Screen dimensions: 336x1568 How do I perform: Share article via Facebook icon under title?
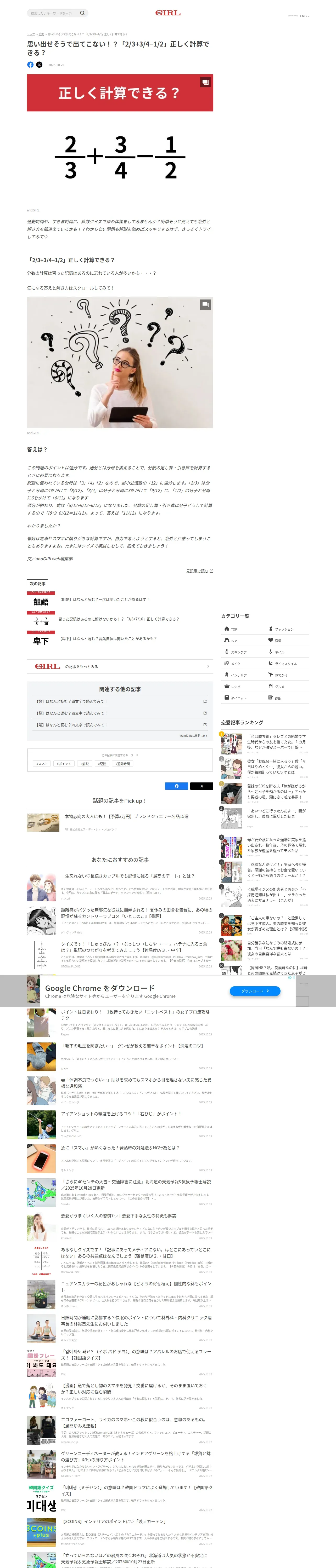(31, 65)
